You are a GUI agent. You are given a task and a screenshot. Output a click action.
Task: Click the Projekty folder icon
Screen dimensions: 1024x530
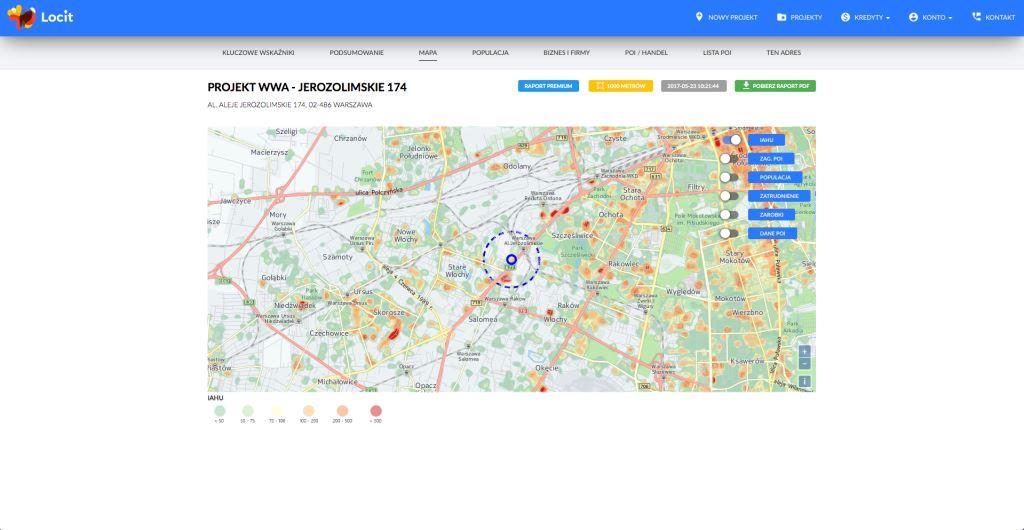(782, 17)
